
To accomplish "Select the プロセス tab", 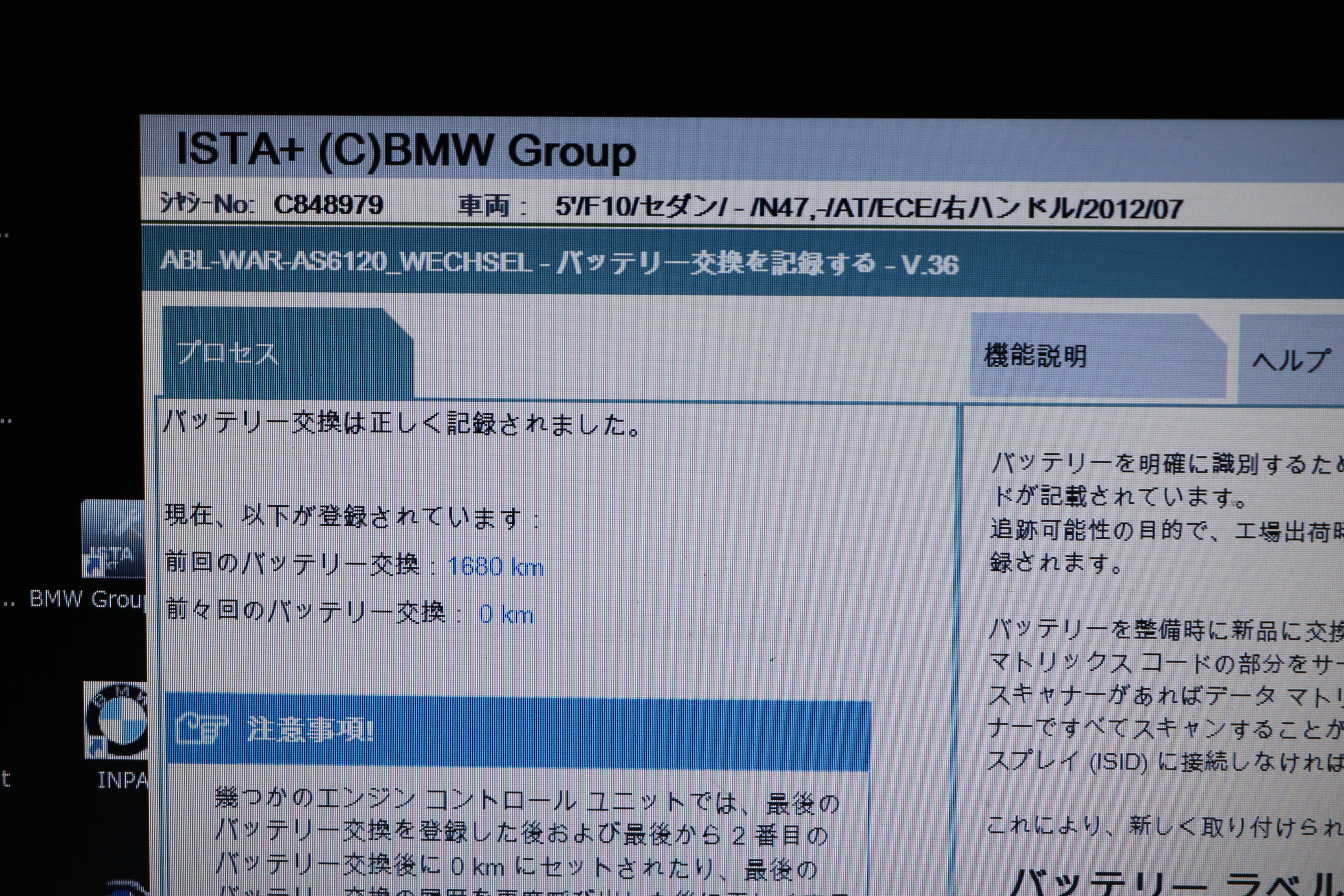I will (x=287, y=353).
